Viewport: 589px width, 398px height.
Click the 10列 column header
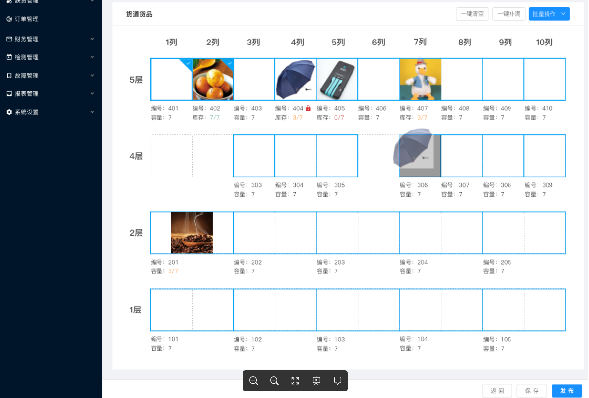coord(544,42)
